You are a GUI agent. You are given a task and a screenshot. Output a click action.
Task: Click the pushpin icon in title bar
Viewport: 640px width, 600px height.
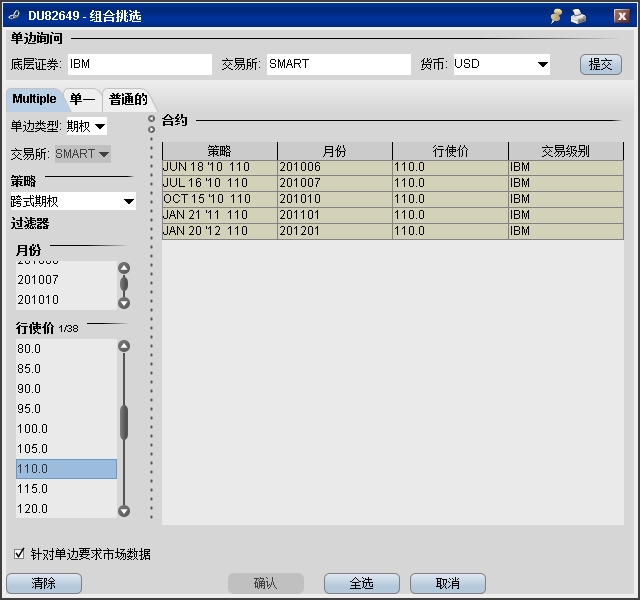click(556, 16)
